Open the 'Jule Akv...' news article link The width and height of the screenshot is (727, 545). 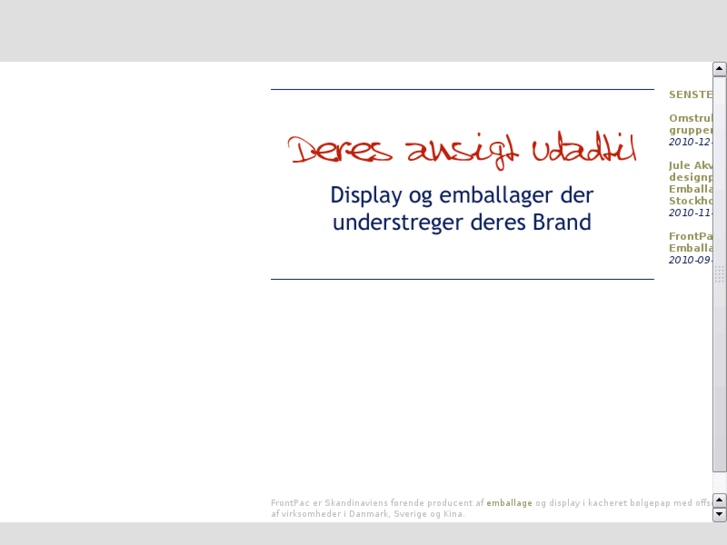(691, 183)
